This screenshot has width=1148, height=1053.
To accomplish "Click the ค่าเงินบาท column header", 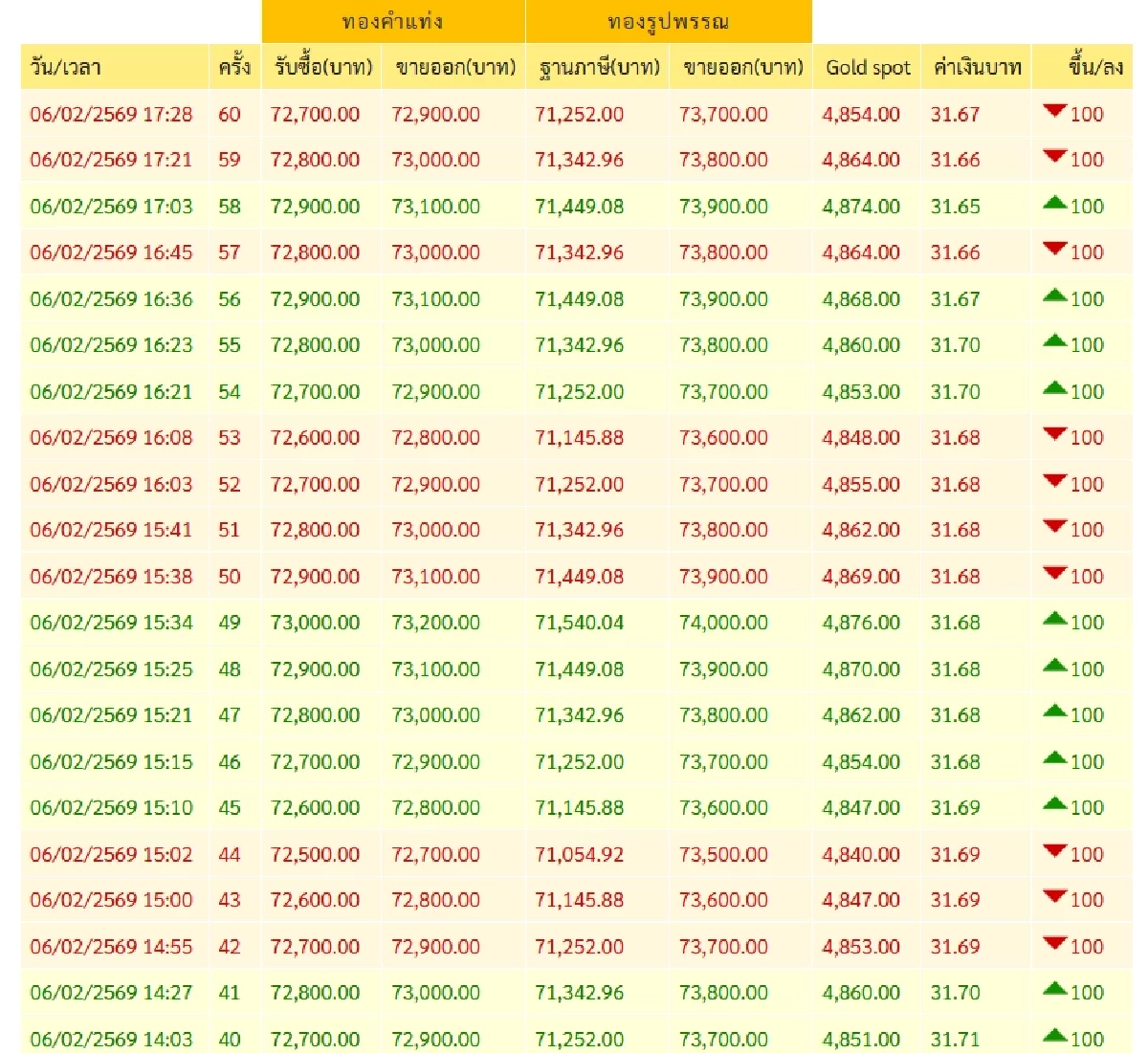I will (x=977, y=67).
